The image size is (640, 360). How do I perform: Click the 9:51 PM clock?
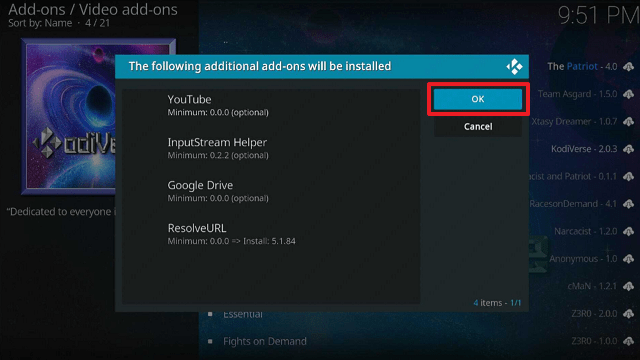click(x=598, y=16)
